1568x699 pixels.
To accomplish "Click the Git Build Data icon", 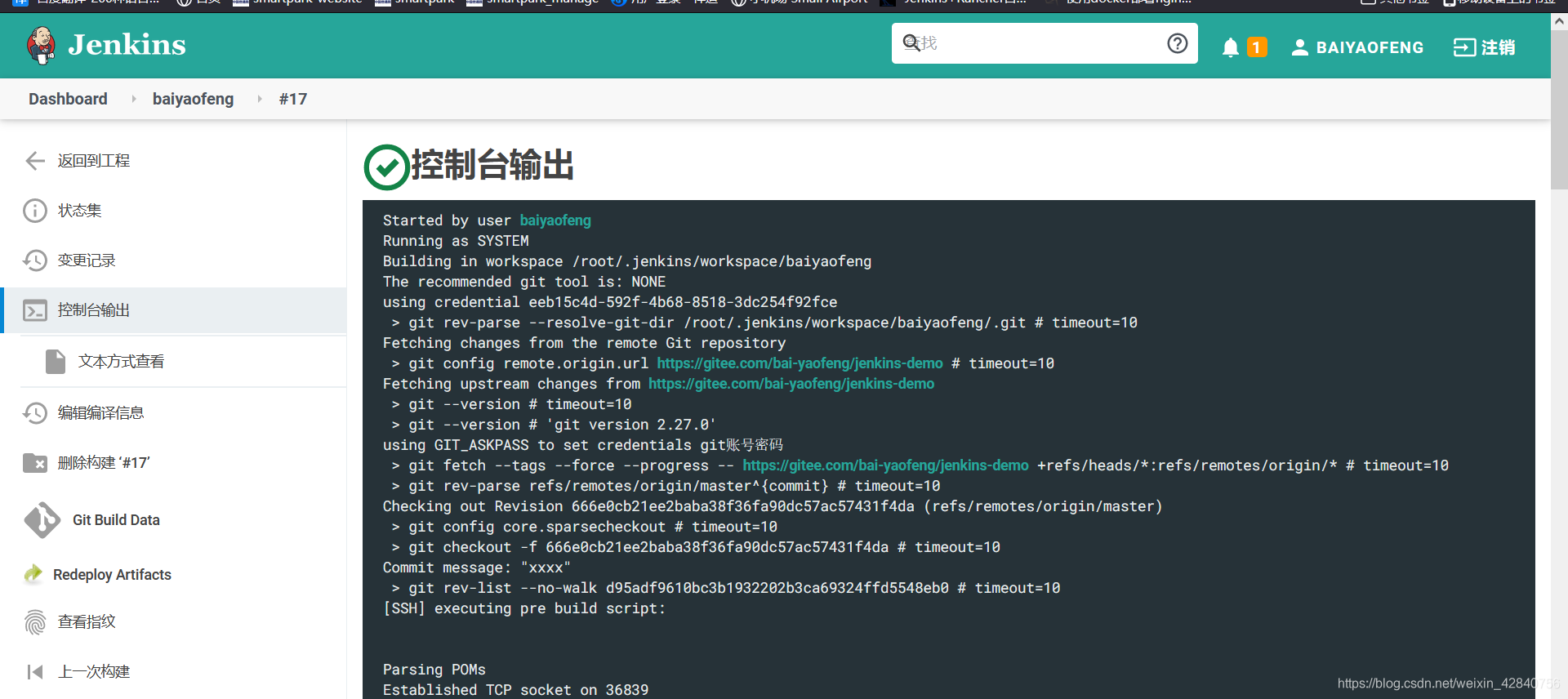I will pyautogui.click(x=42, y=520).
